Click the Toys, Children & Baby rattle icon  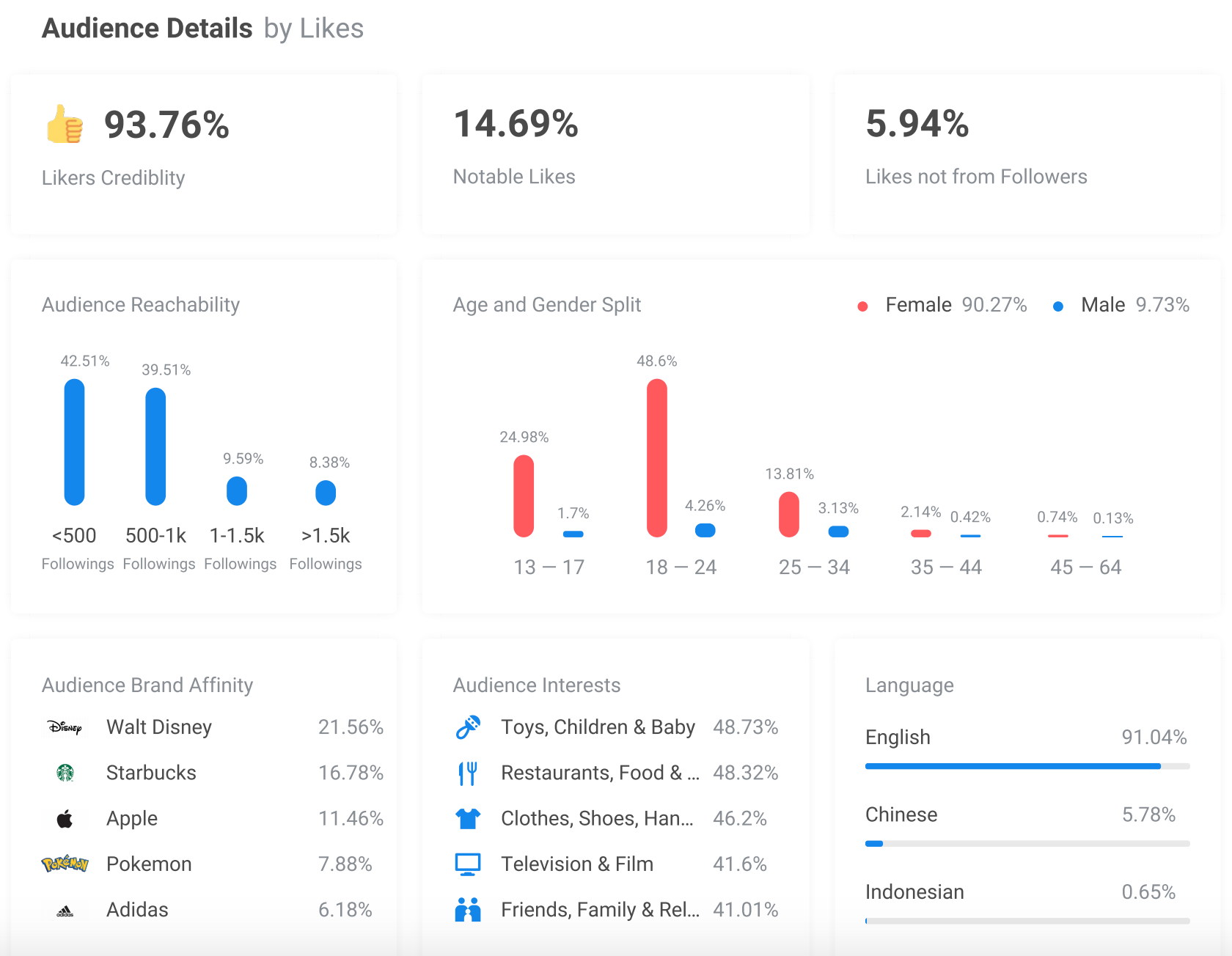click(x=468, y=727)
